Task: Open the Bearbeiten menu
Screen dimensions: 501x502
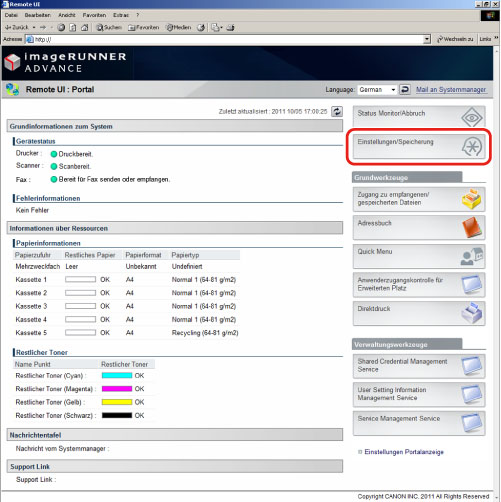Action: point(38,15)
